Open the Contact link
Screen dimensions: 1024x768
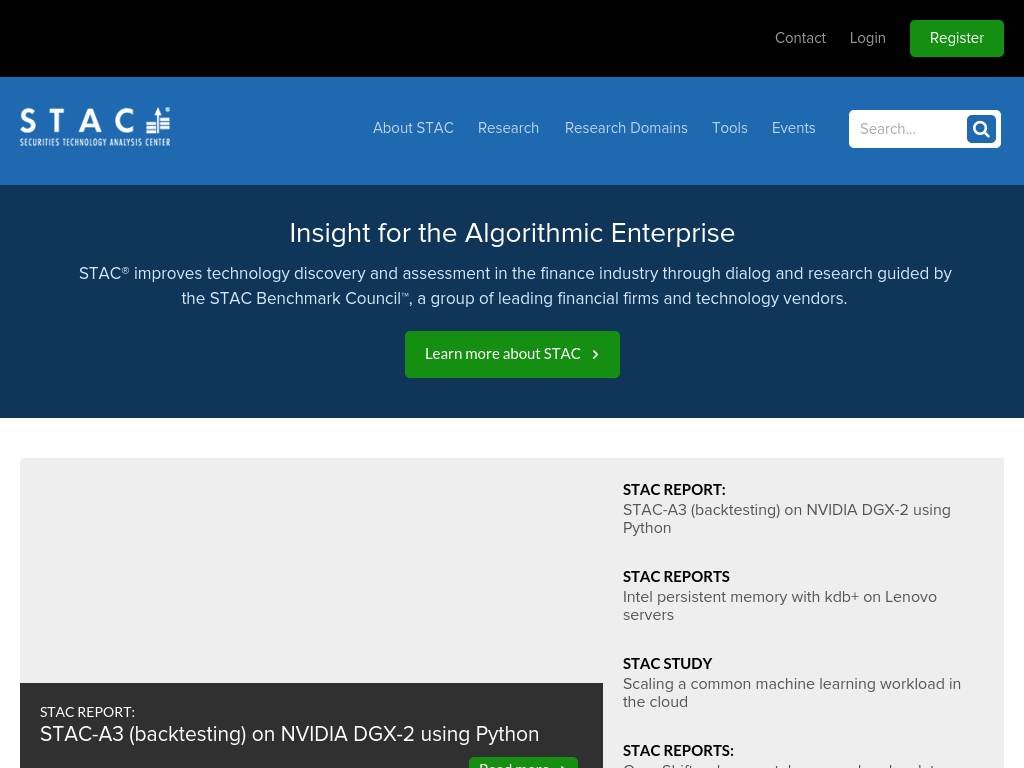[x=800, y=39]
